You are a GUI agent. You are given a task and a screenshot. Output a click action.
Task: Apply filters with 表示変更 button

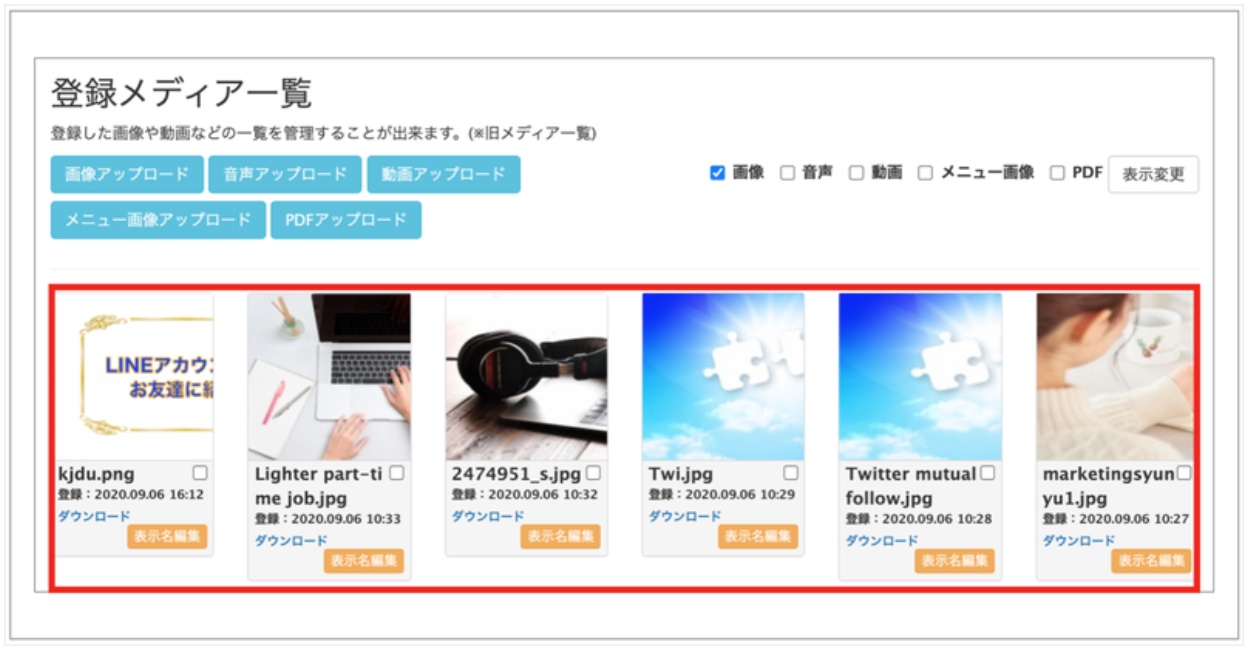coord(1153,174)
